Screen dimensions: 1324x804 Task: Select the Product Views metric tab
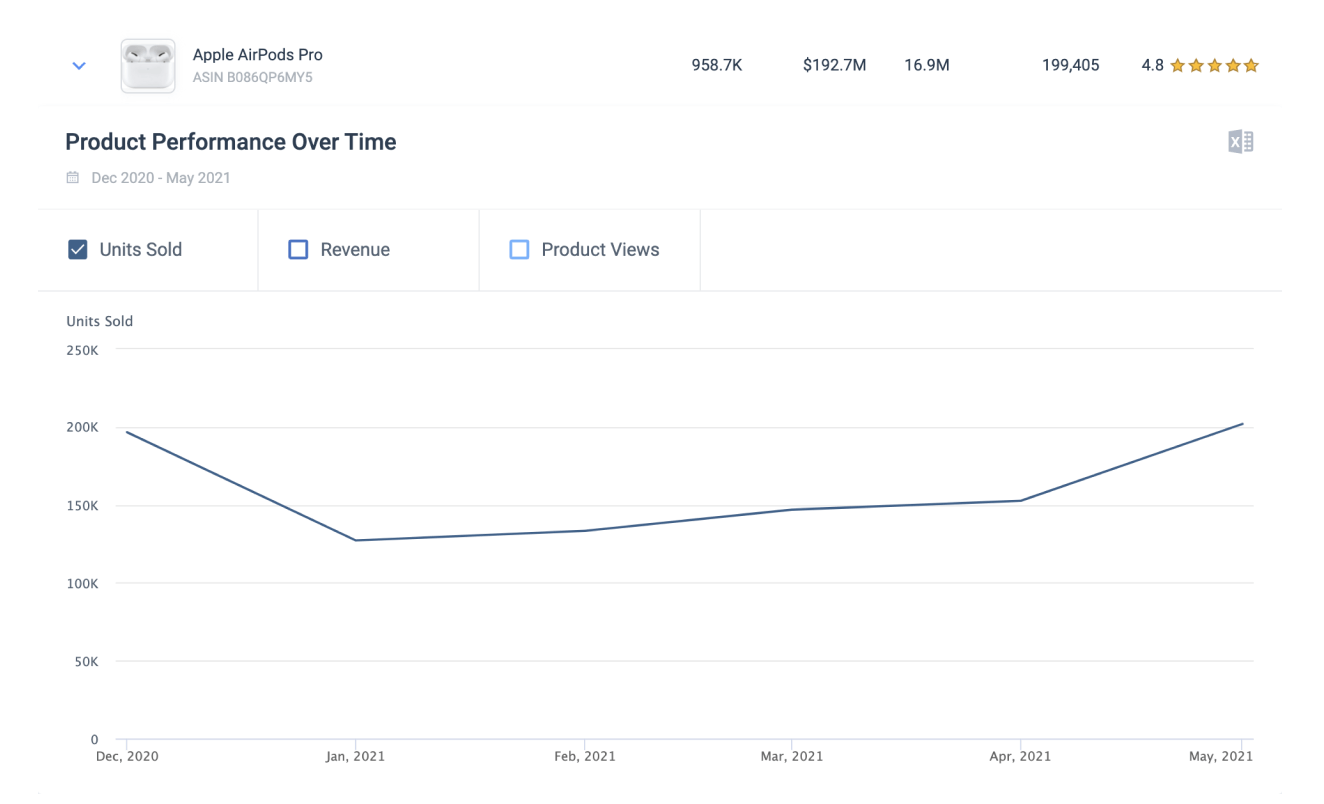pyautogui.click(x=589, y=250)
